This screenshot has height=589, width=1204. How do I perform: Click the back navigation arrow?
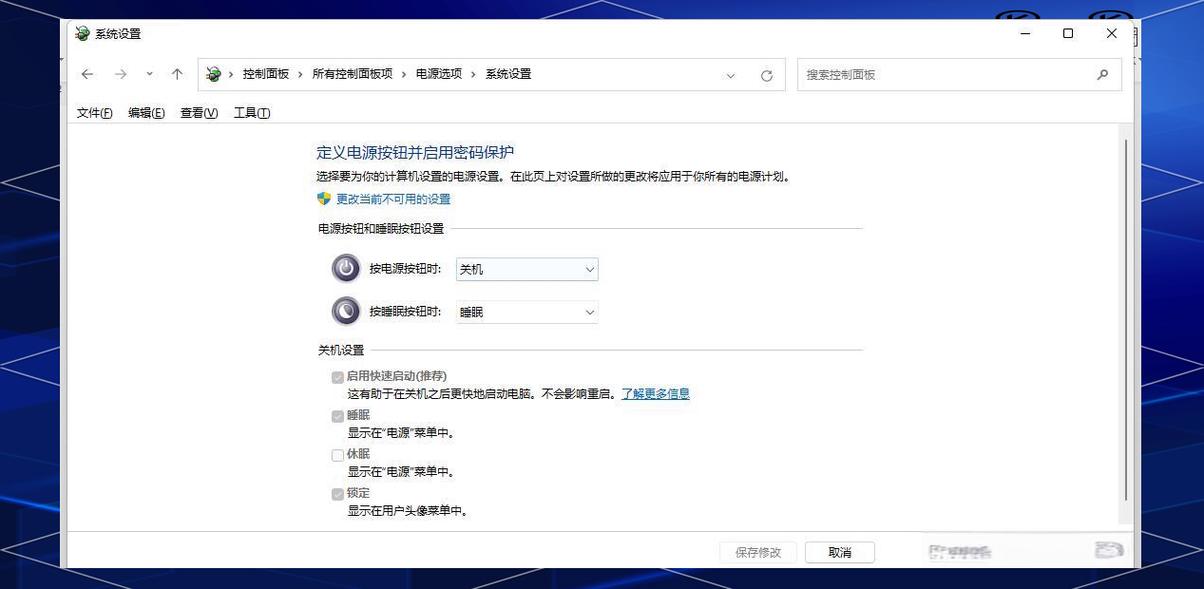point(87,74)
